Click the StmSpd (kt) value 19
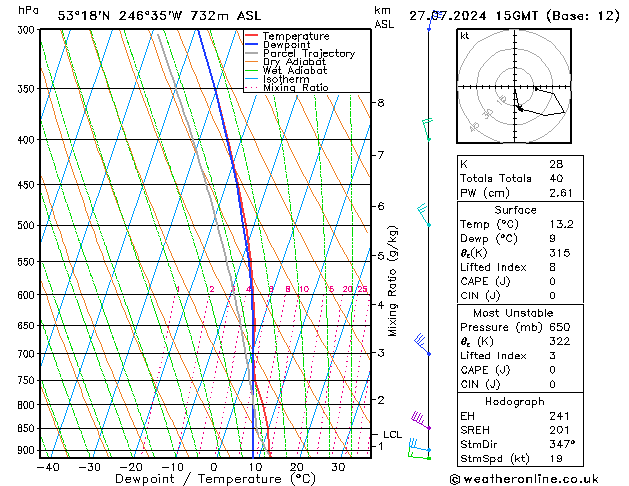 tap(556, 458)
